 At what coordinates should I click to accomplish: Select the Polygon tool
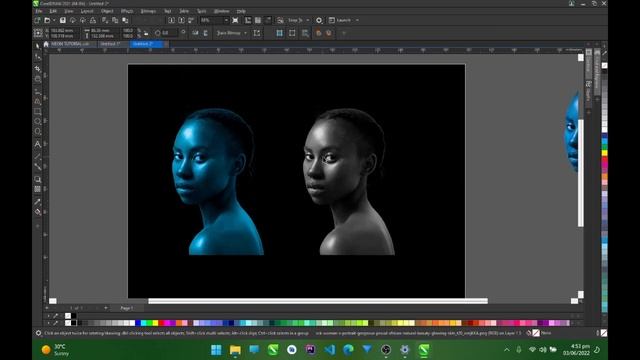(x=38, y=132)
